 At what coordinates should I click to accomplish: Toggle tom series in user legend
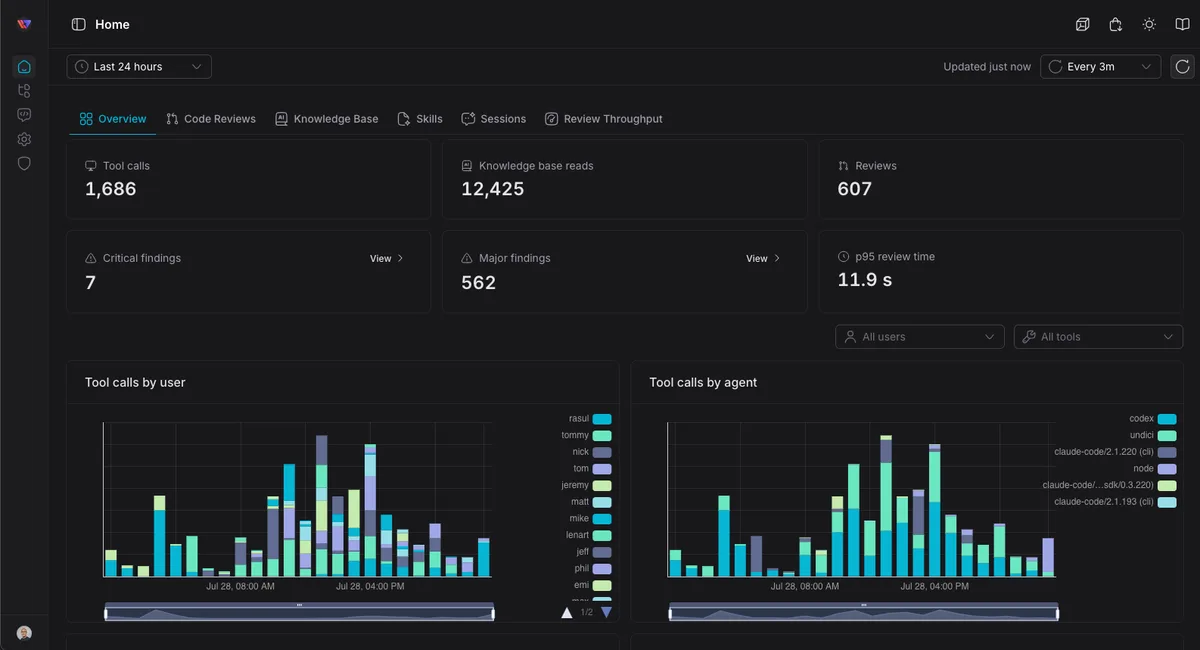tap(592, 469)
